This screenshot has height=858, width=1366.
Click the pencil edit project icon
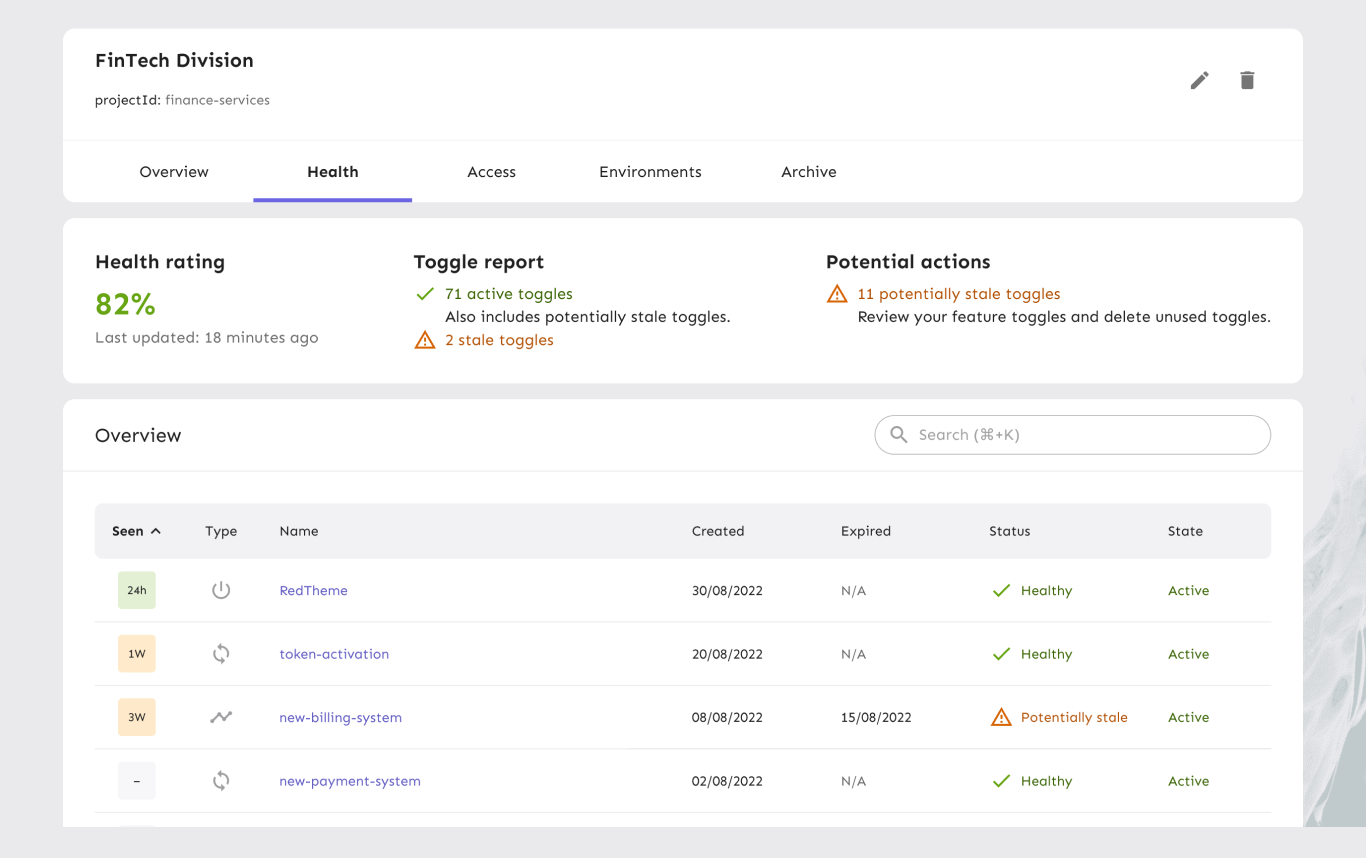(1199, 81)
